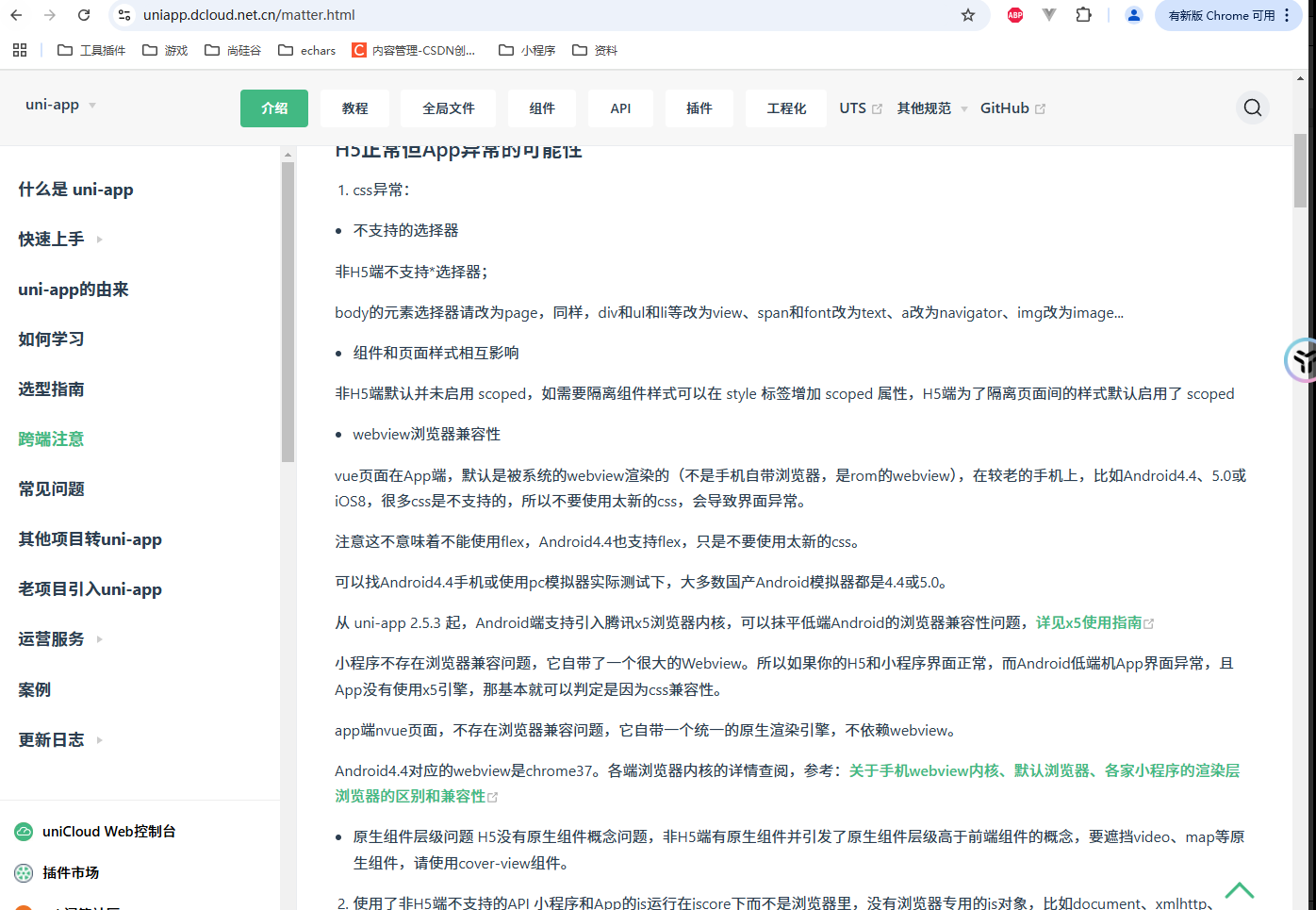This screenshot has width=1316, height=910.
Task: Open the 资料 bookmark folder
Action: pyautogui.click(x=595, y=50)
